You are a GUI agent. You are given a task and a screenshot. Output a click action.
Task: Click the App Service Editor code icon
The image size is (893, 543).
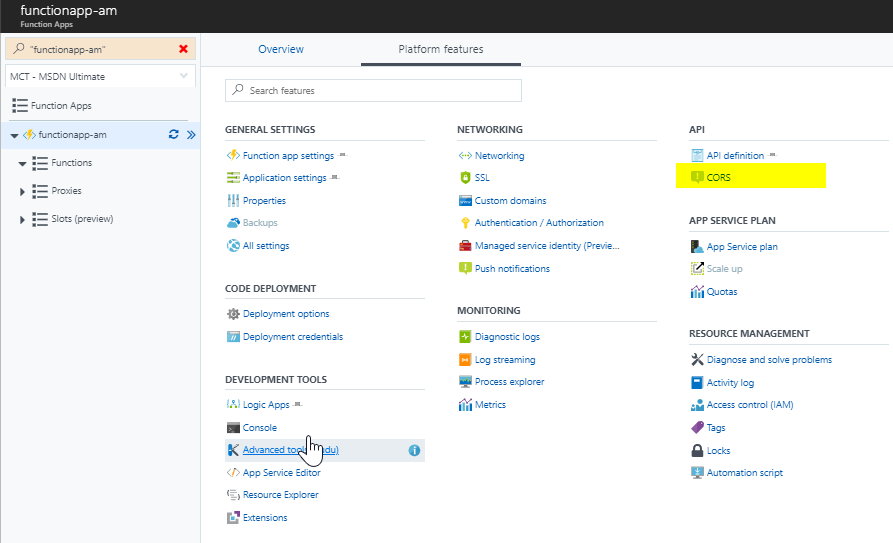click(x=233, y=472)
